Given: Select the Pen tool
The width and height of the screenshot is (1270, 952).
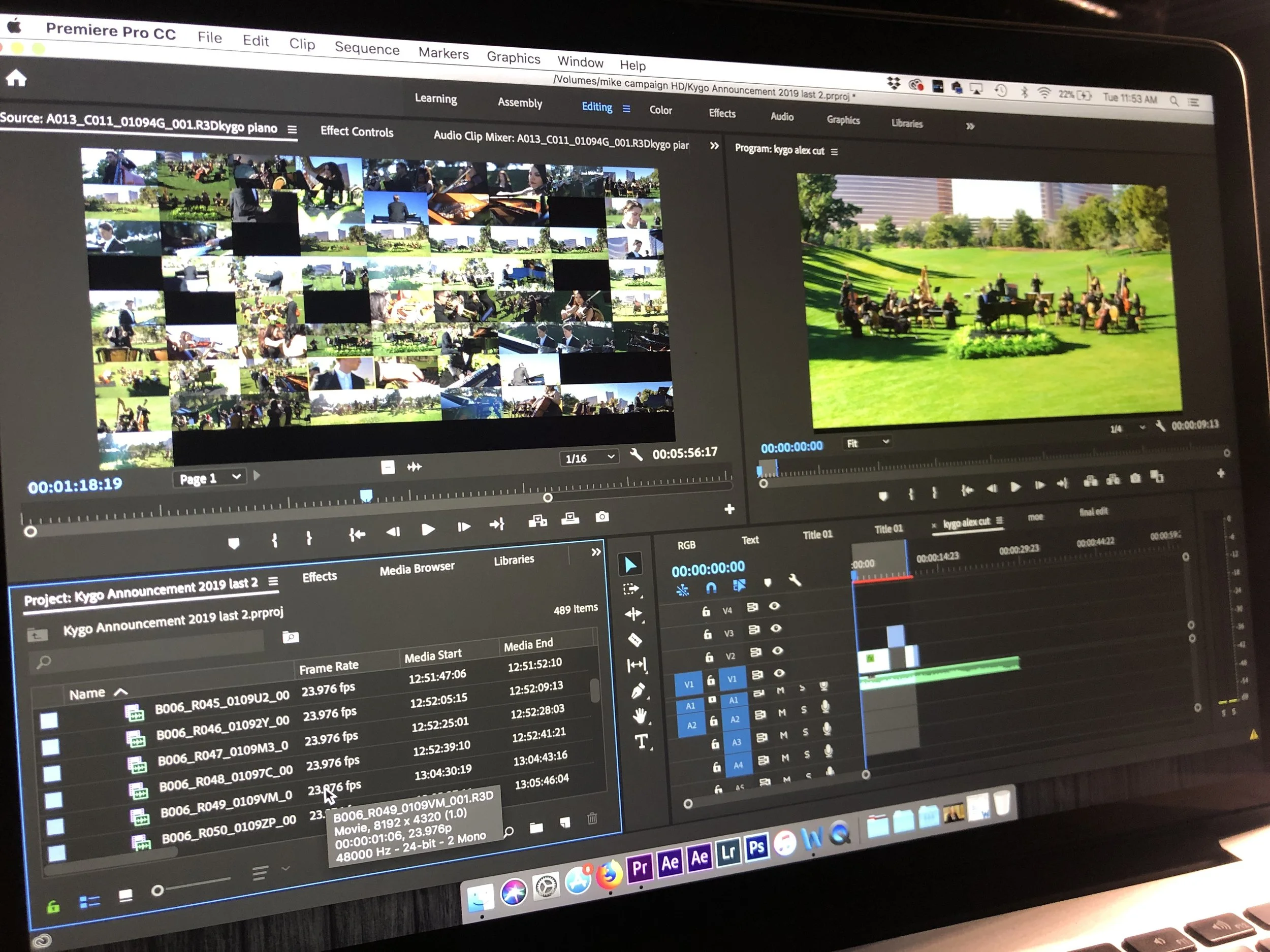Looking at the screenshot, I should pyautogui.click(x=638, y=691).
